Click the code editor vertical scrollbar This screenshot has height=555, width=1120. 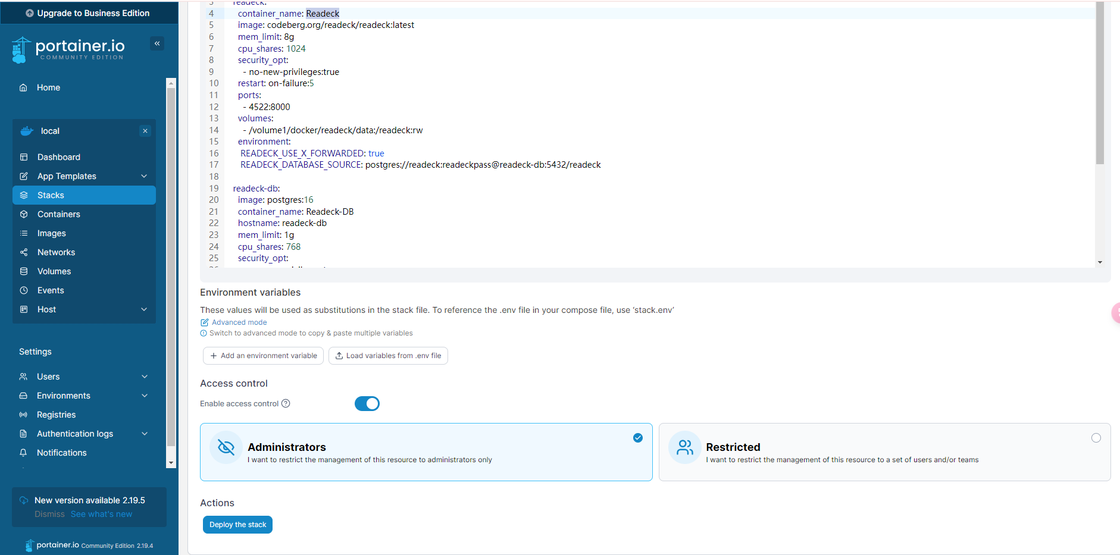pyautogui.click(x=1100, y=134)
